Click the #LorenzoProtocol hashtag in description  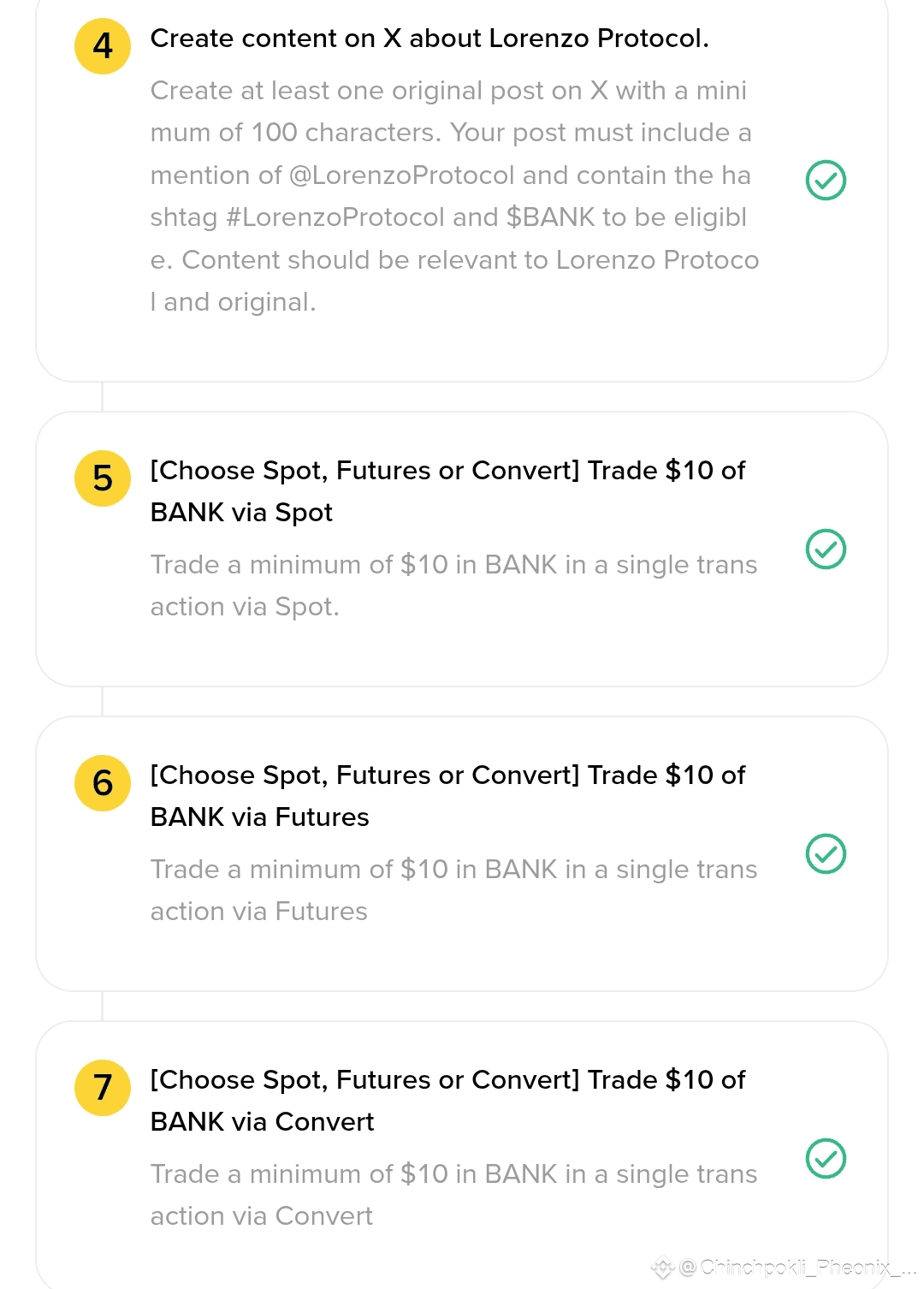(x=335, y=217)
